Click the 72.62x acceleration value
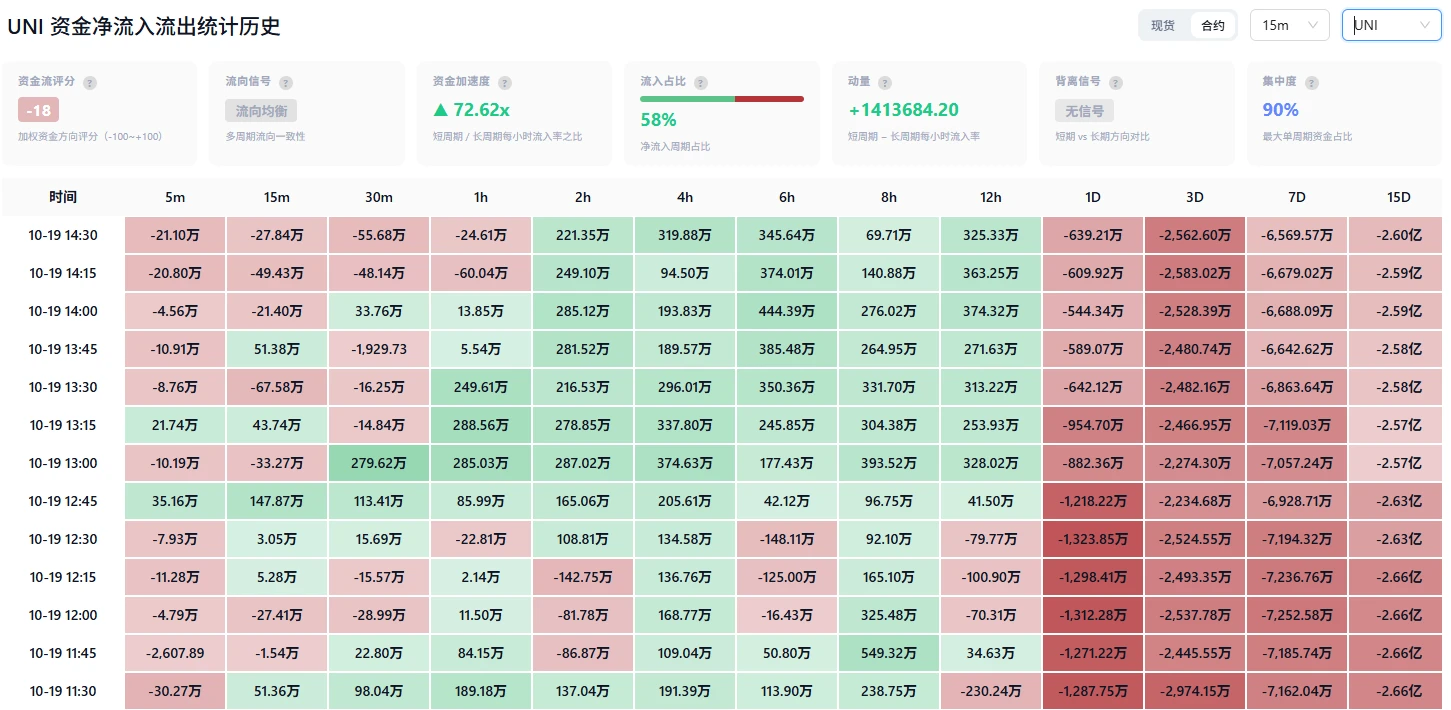This screenshot has height=710, width=1451. coord(471,110)
